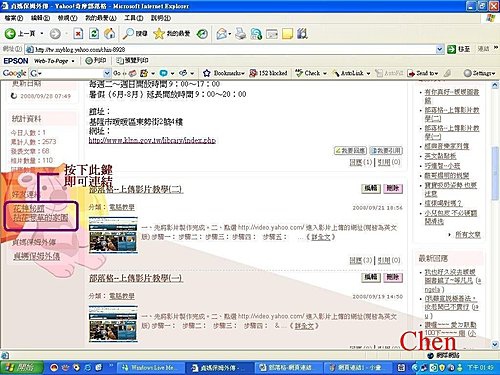Open the 貞媽保姆外傳 sidebar link
The width and height of the screenshot is (500, 375).
[37, 256]
